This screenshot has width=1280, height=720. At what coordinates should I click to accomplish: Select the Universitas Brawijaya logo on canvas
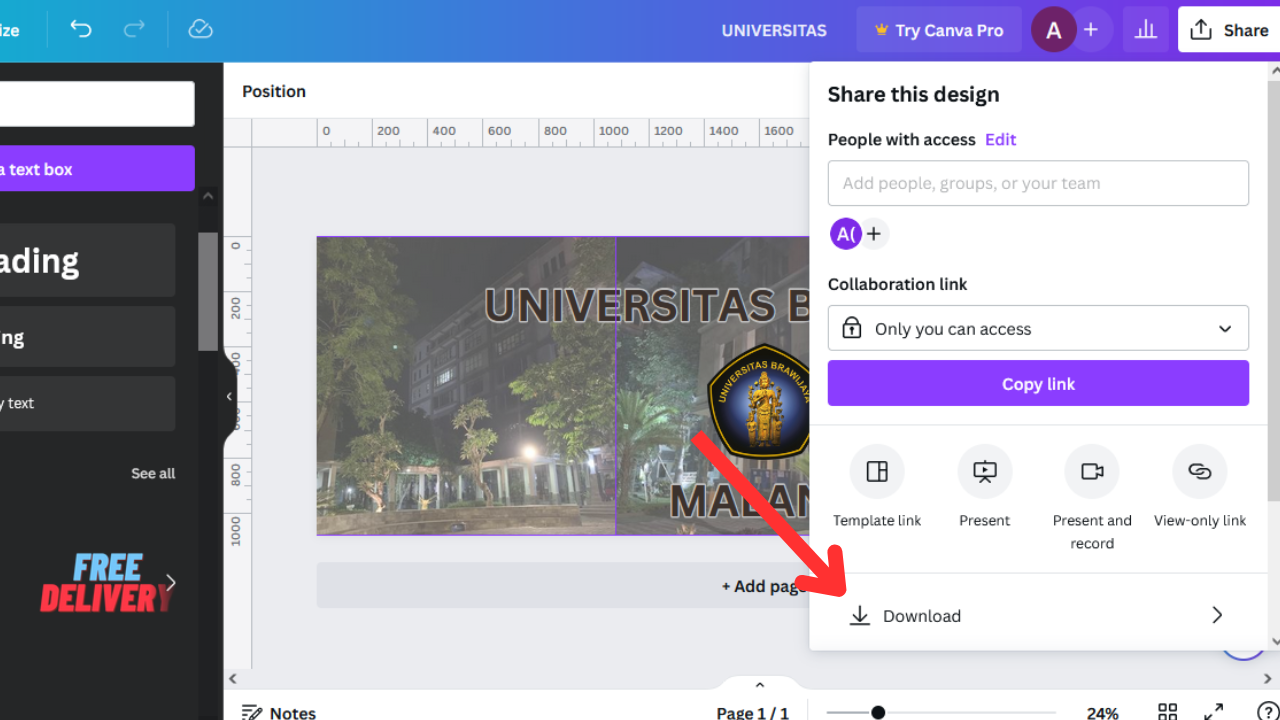[758, 402]
